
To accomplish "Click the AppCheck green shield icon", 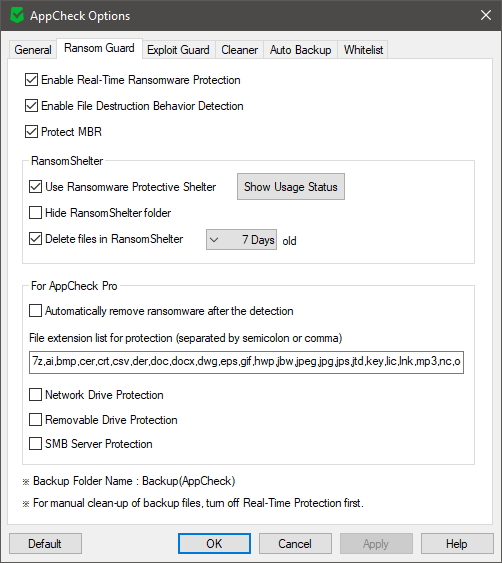I will pyautogui.click(x=17, y=15).
